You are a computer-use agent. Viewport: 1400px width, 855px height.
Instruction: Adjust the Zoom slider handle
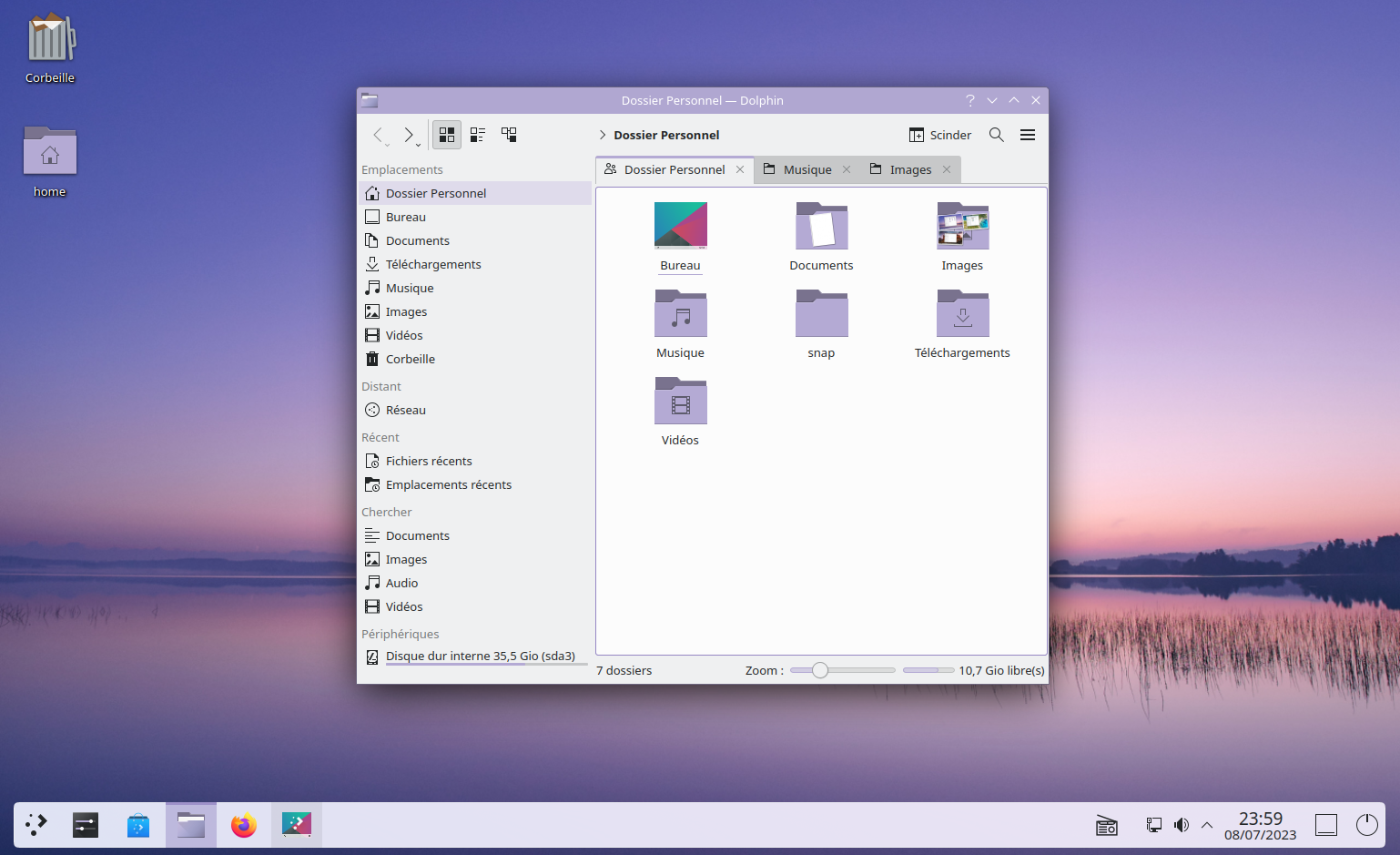point(820,670)
